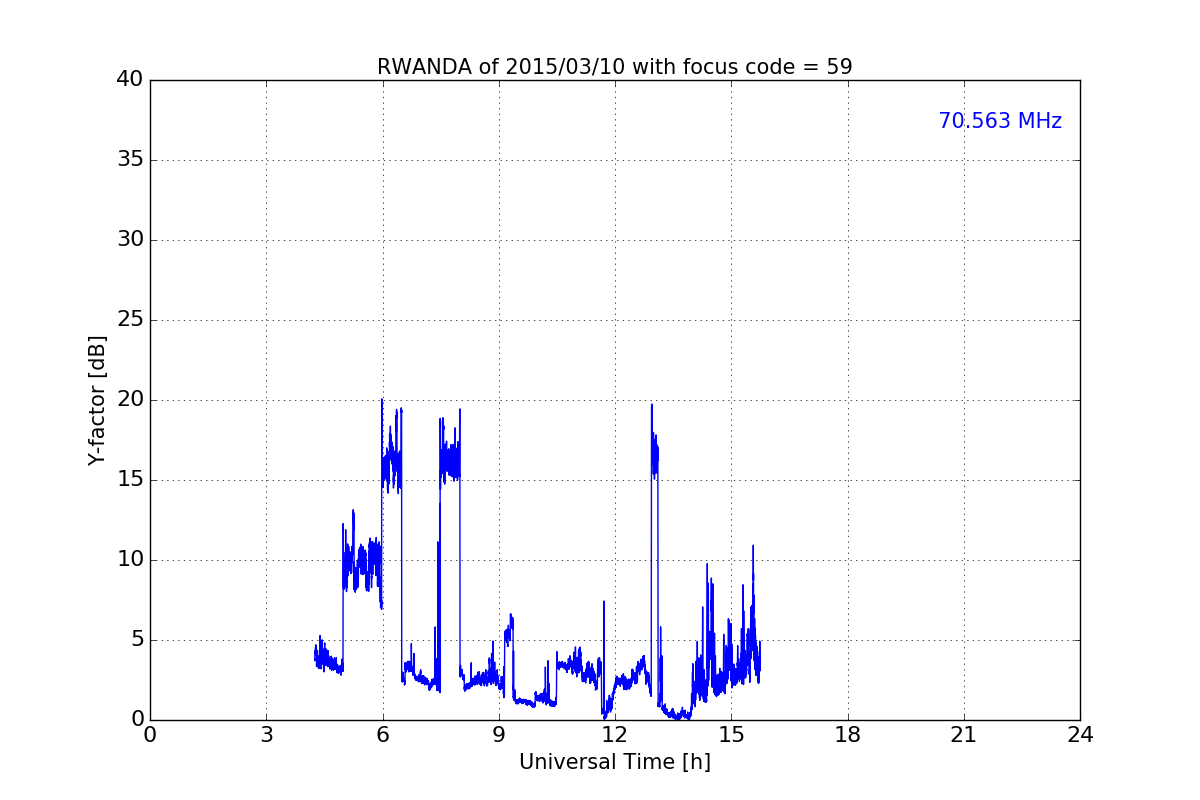Click x-axis tick label 18

848,735
